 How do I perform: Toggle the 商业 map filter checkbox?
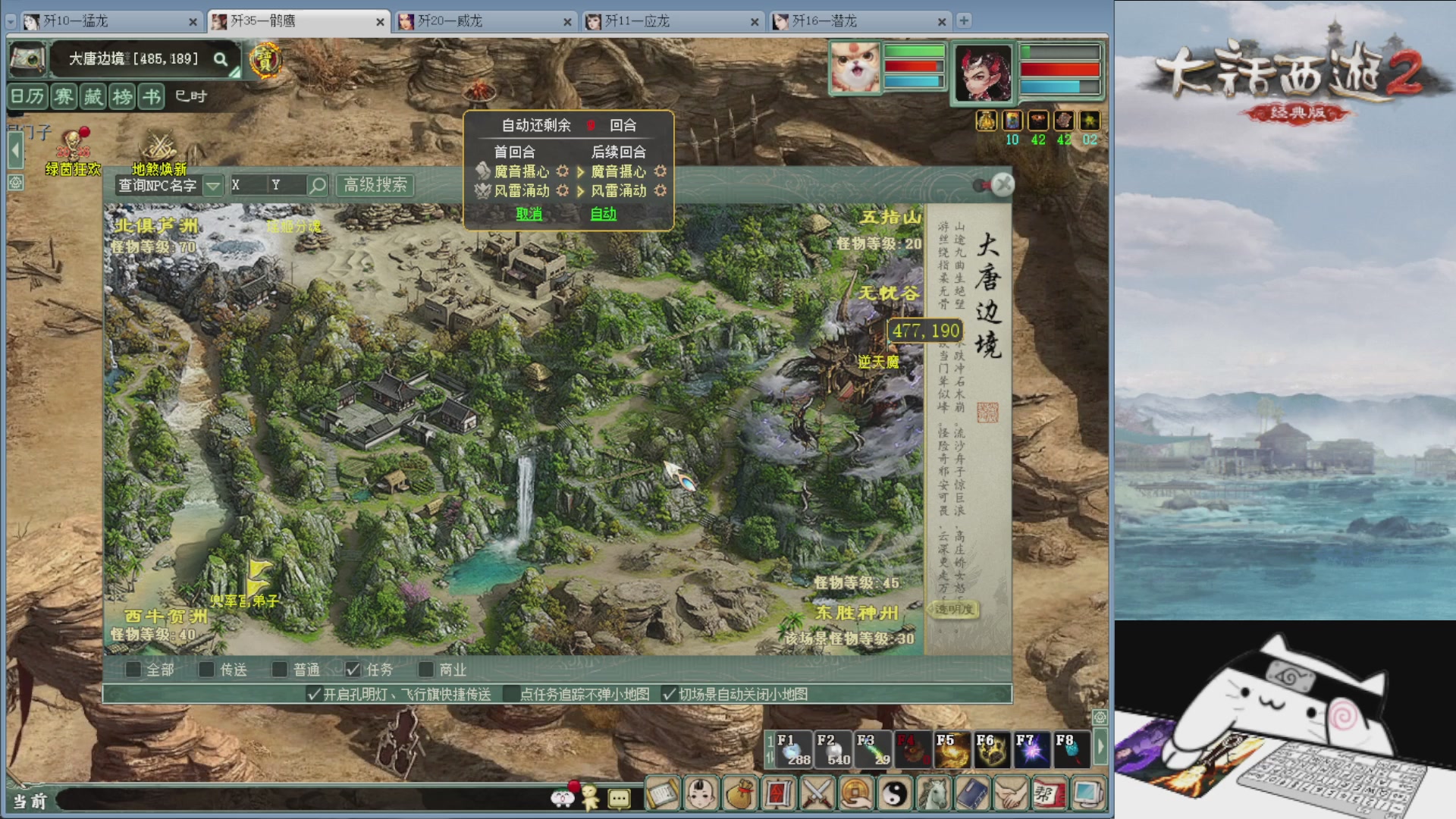coord(425,670)
